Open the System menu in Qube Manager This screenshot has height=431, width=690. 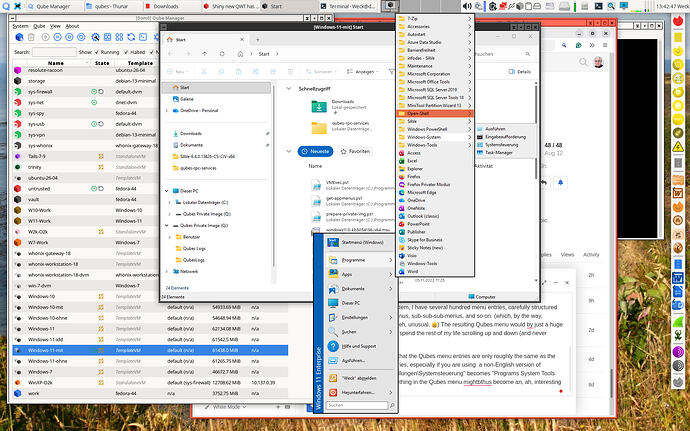20,26
